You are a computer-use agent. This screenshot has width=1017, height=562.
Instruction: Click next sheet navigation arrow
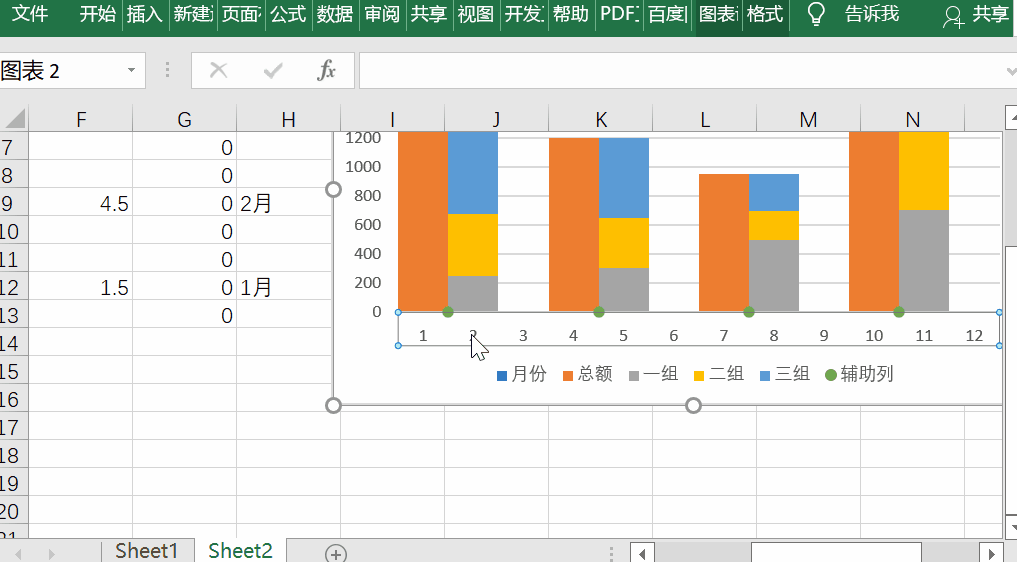51,554
